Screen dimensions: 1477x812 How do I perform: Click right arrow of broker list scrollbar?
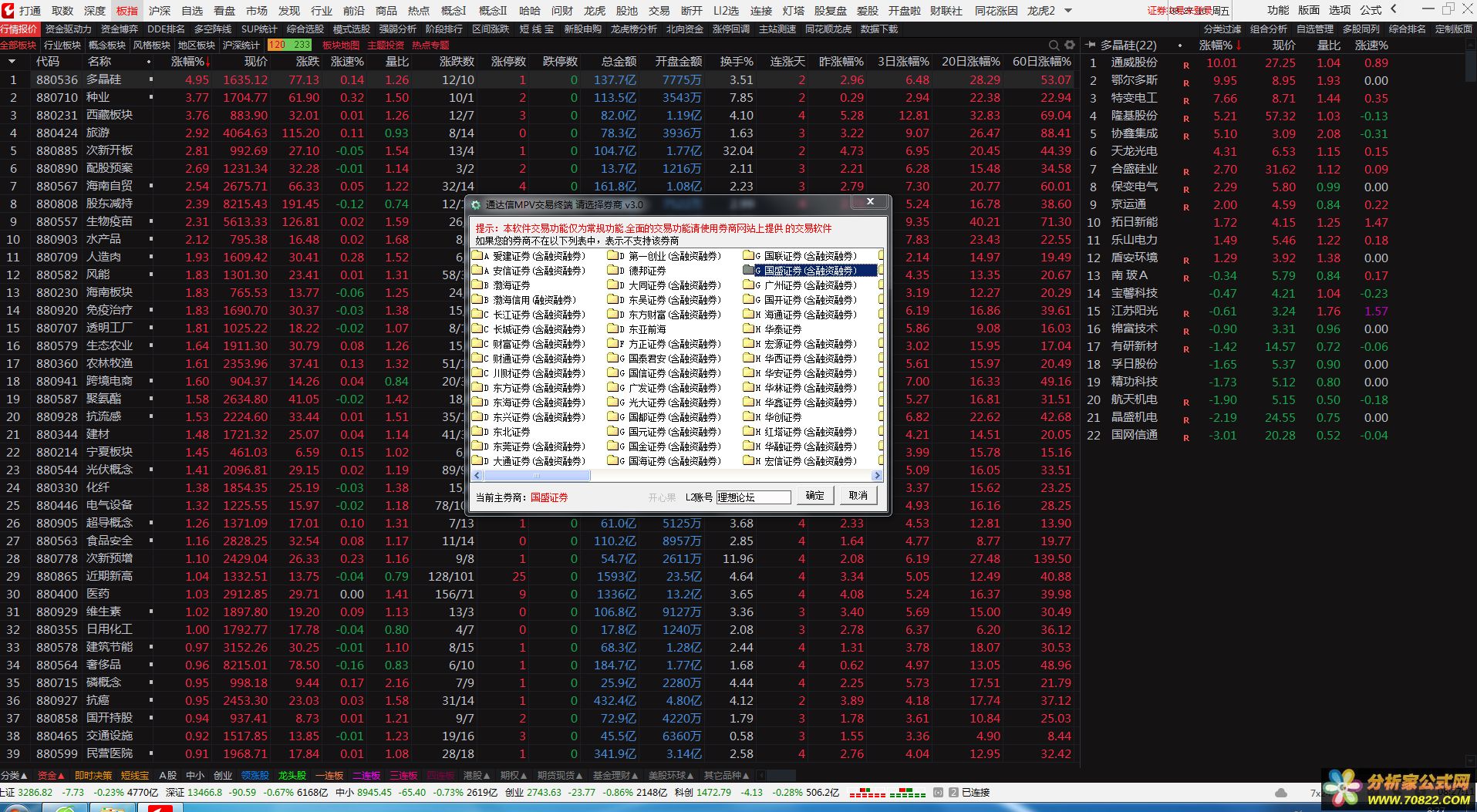877,476
